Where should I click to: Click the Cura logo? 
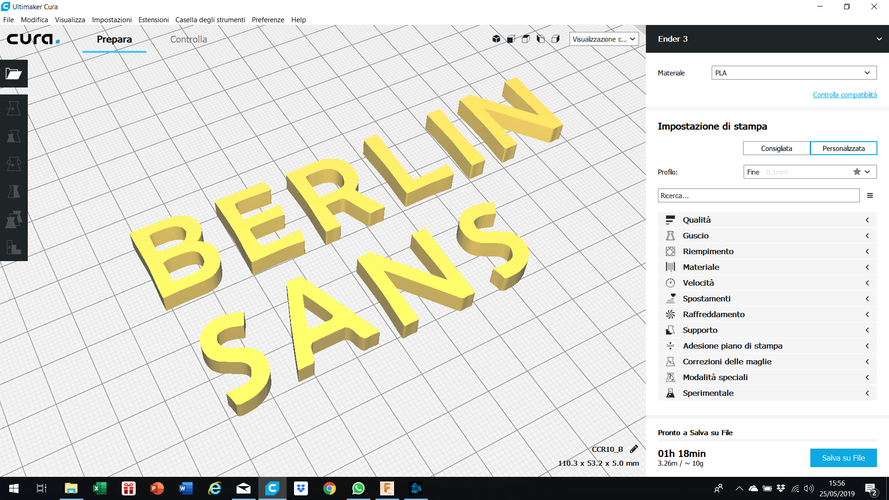[33, 39]
